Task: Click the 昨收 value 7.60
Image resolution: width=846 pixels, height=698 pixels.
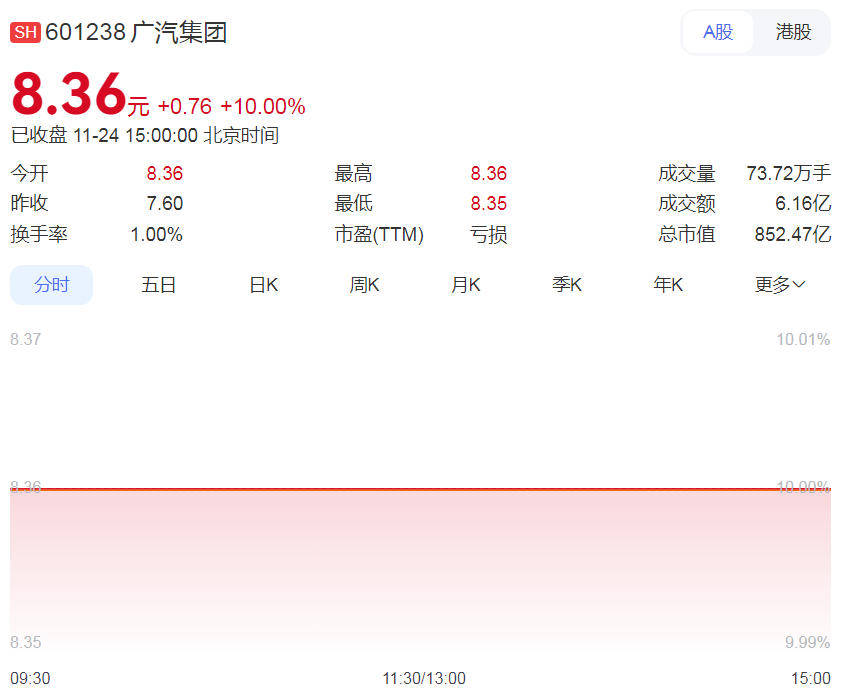Action: tap(165, 203)
